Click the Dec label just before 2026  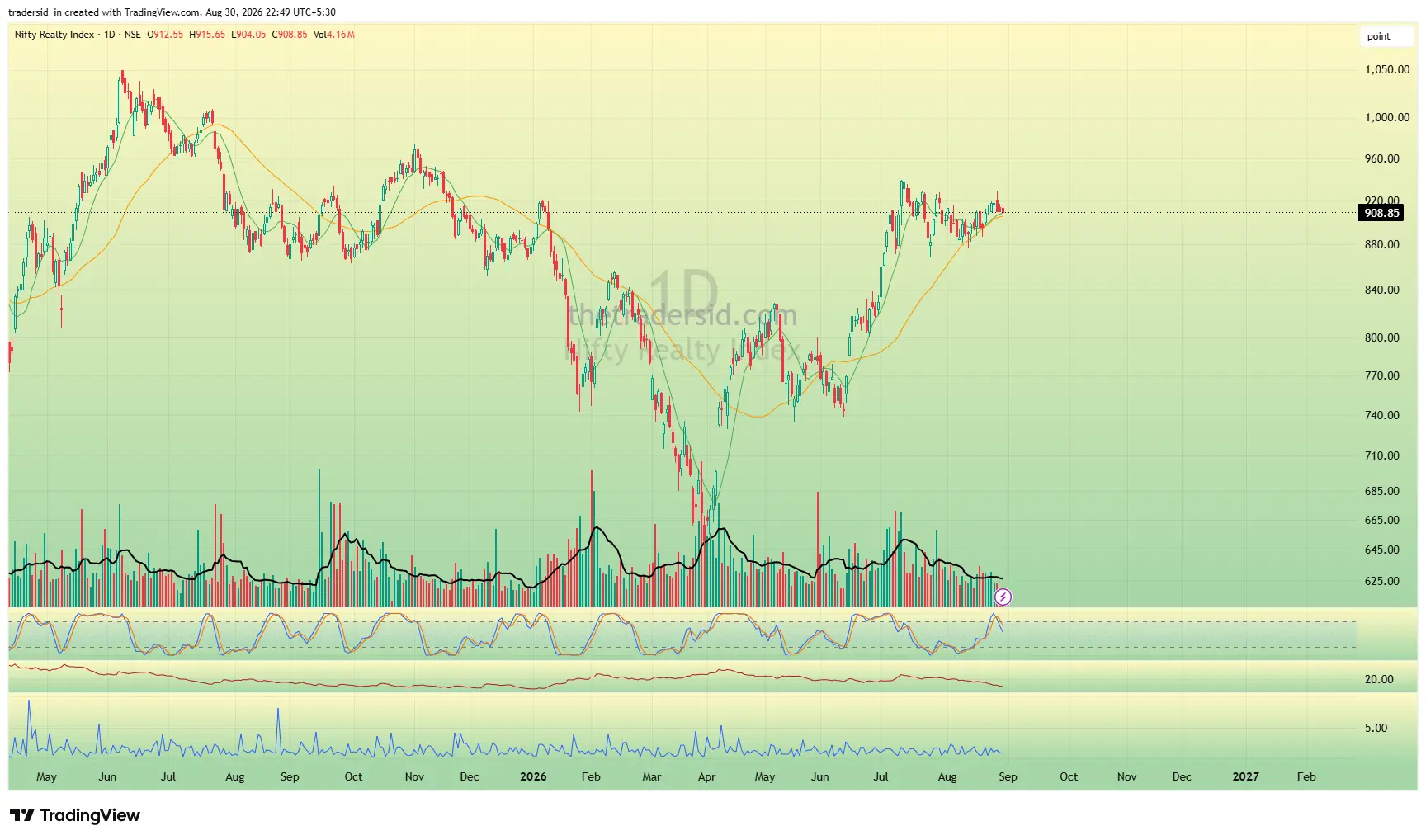point(470,776)
